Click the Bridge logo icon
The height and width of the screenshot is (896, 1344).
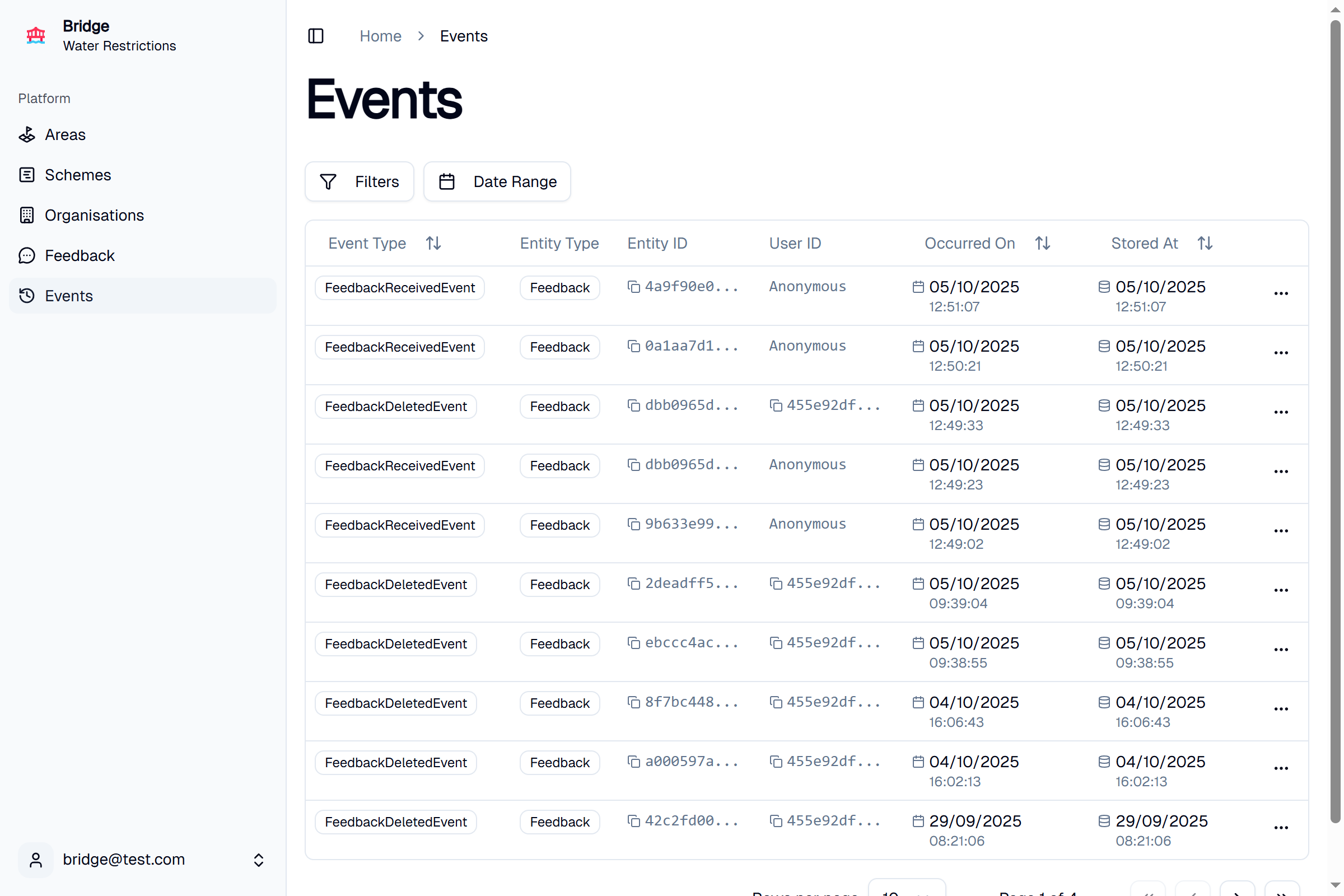35,35
